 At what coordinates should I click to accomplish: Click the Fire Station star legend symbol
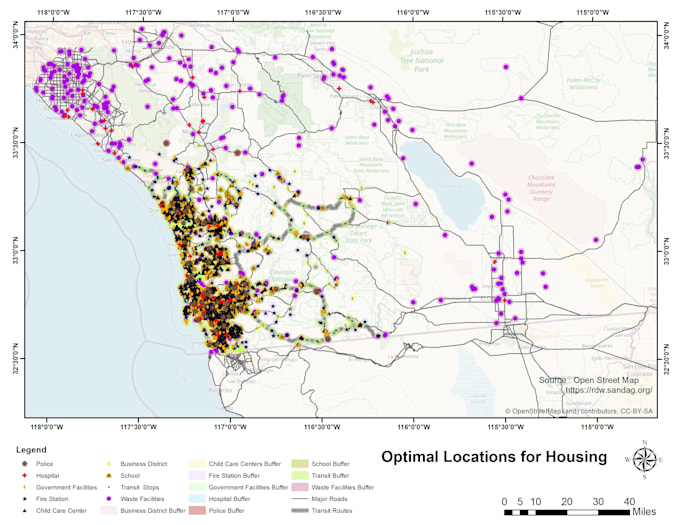[x=25, y=499]
